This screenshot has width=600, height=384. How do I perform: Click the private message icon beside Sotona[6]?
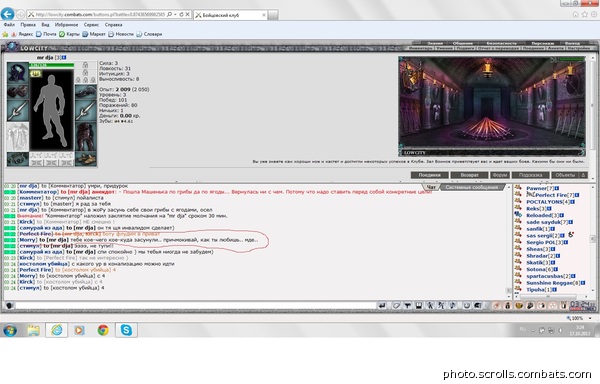(518, 269)
